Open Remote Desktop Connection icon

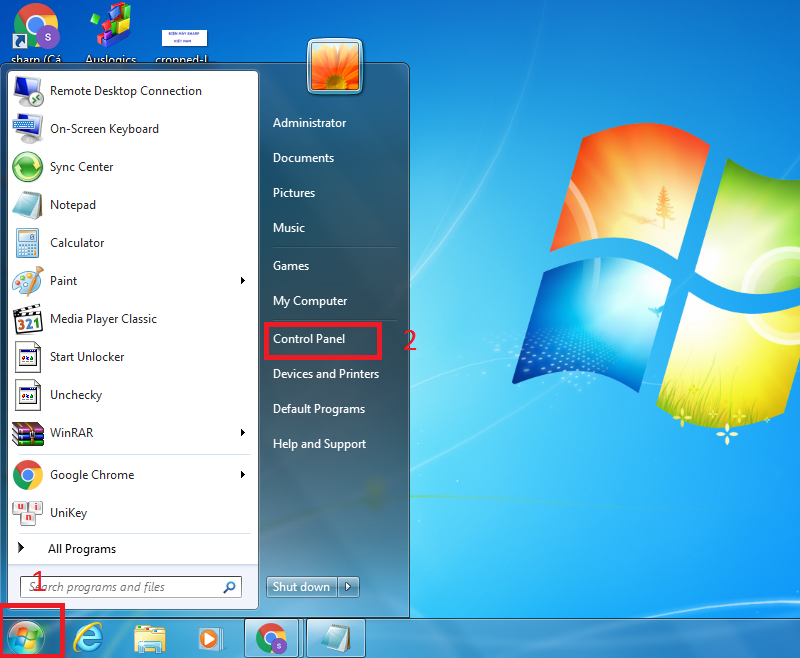pos(27,91)
